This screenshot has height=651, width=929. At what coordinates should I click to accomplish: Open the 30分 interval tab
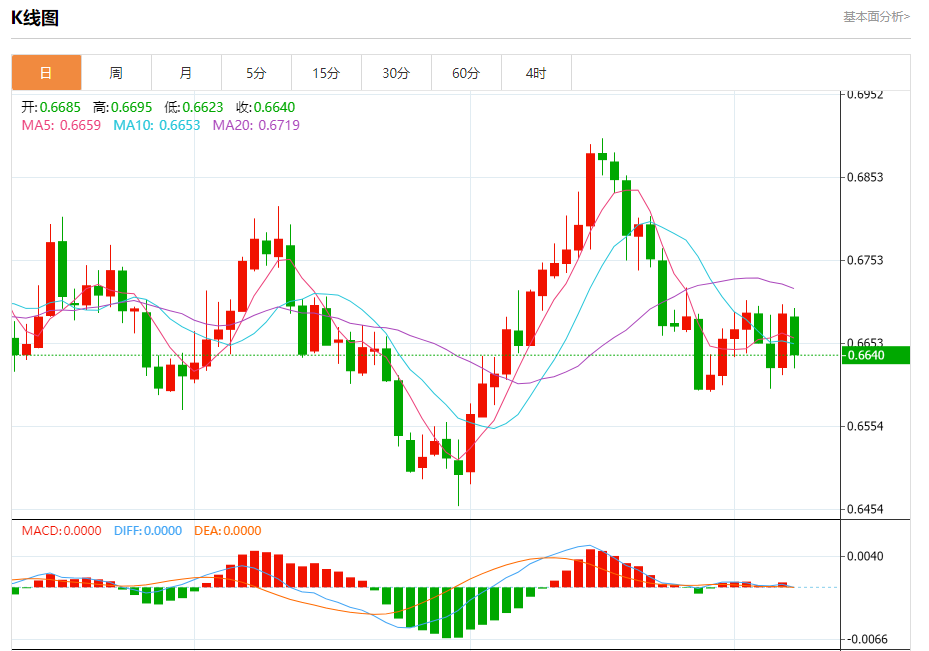pos(396,73)
